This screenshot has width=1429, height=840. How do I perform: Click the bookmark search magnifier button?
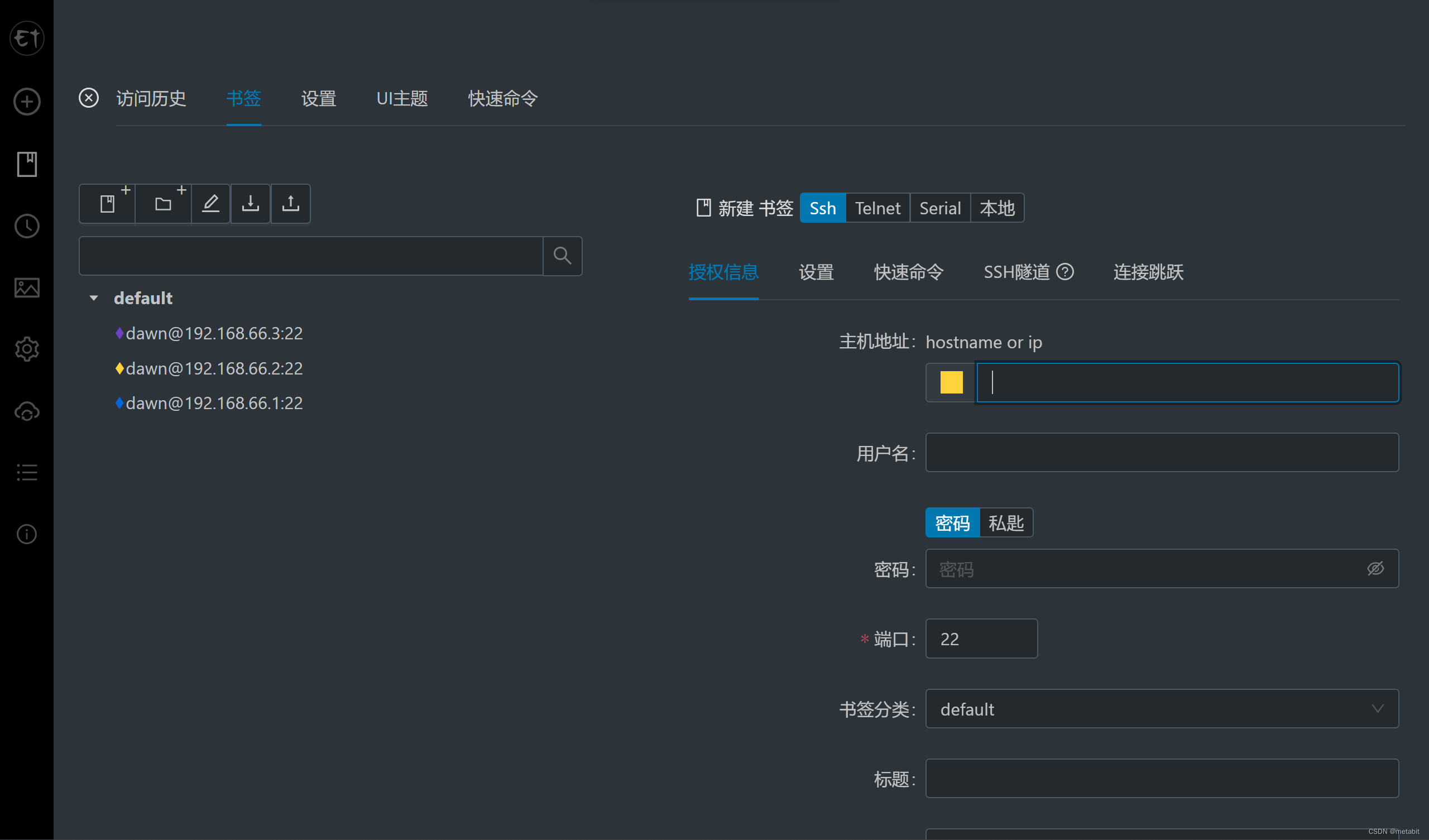click(562, 256)
